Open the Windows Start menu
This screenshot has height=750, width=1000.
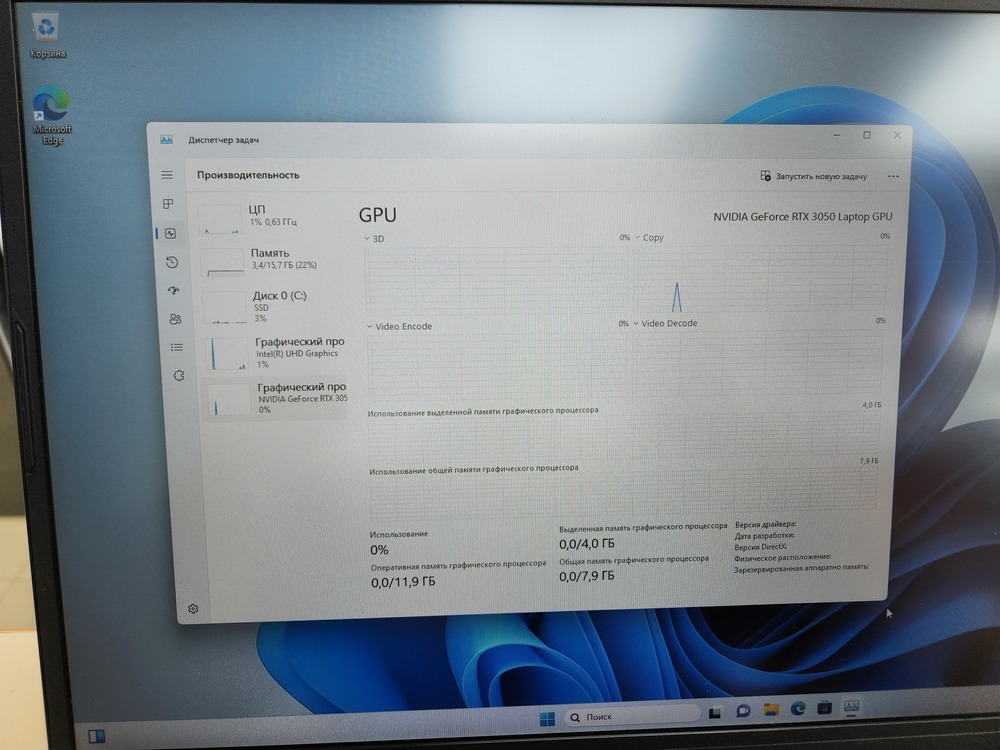547,719
